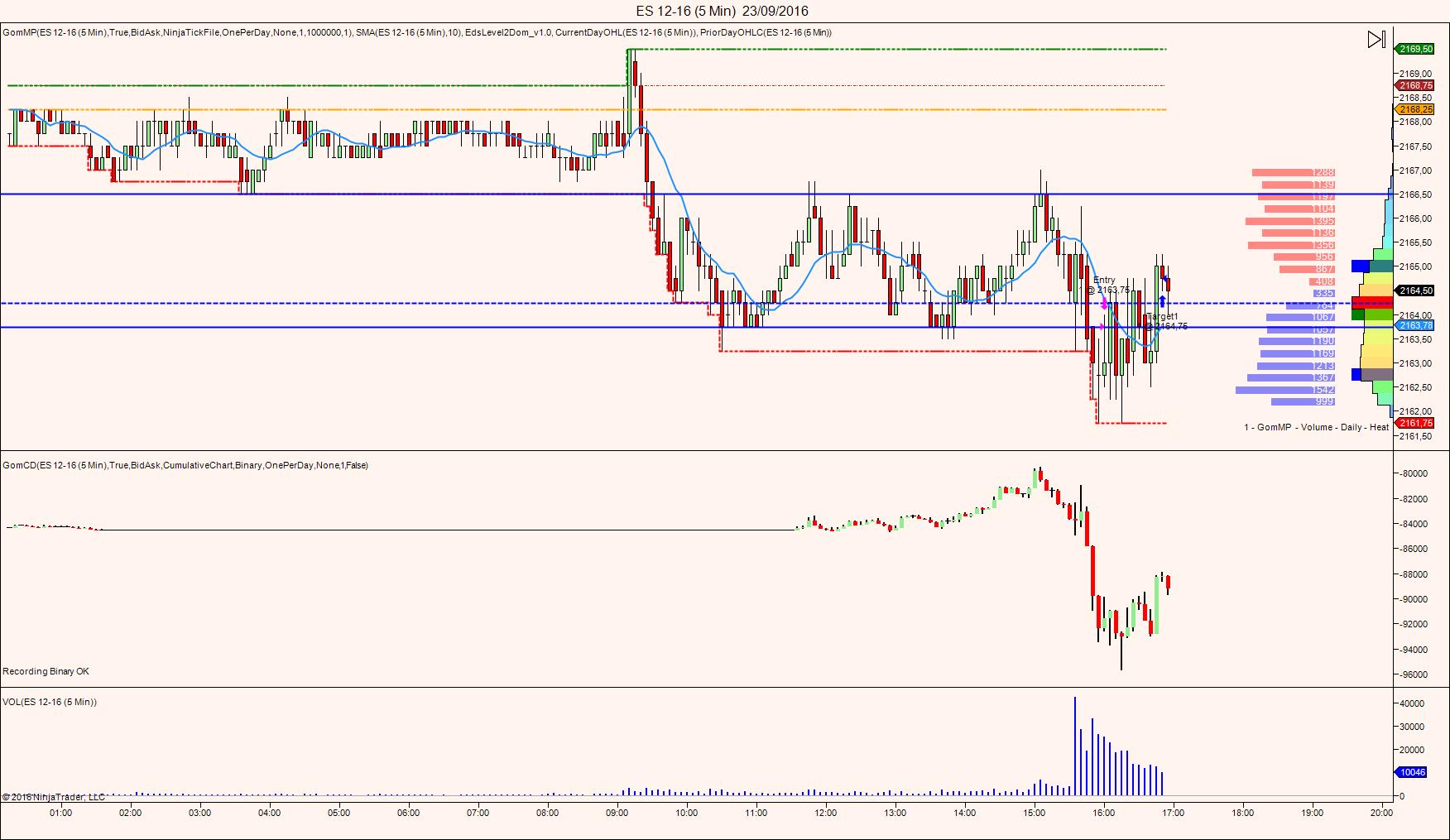Select the blue 2163,78 SMA price marker

point(1414,326)
